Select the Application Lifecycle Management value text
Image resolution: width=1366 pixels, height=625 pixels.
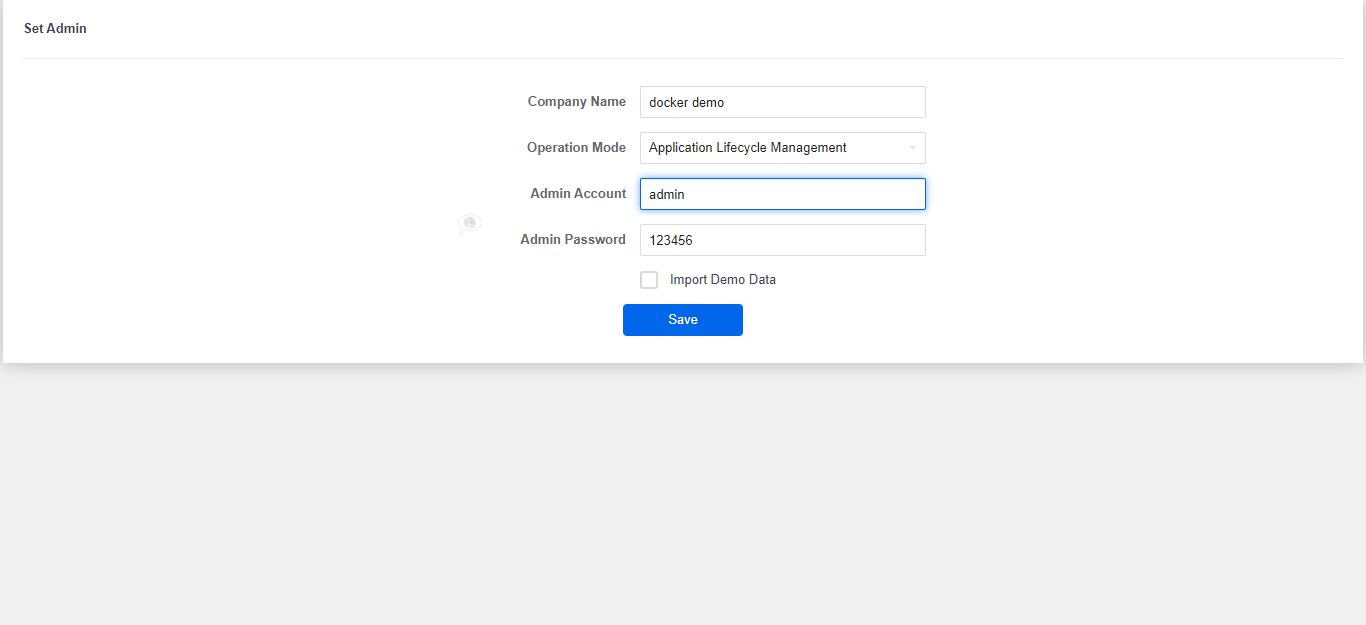coord(747,148)
